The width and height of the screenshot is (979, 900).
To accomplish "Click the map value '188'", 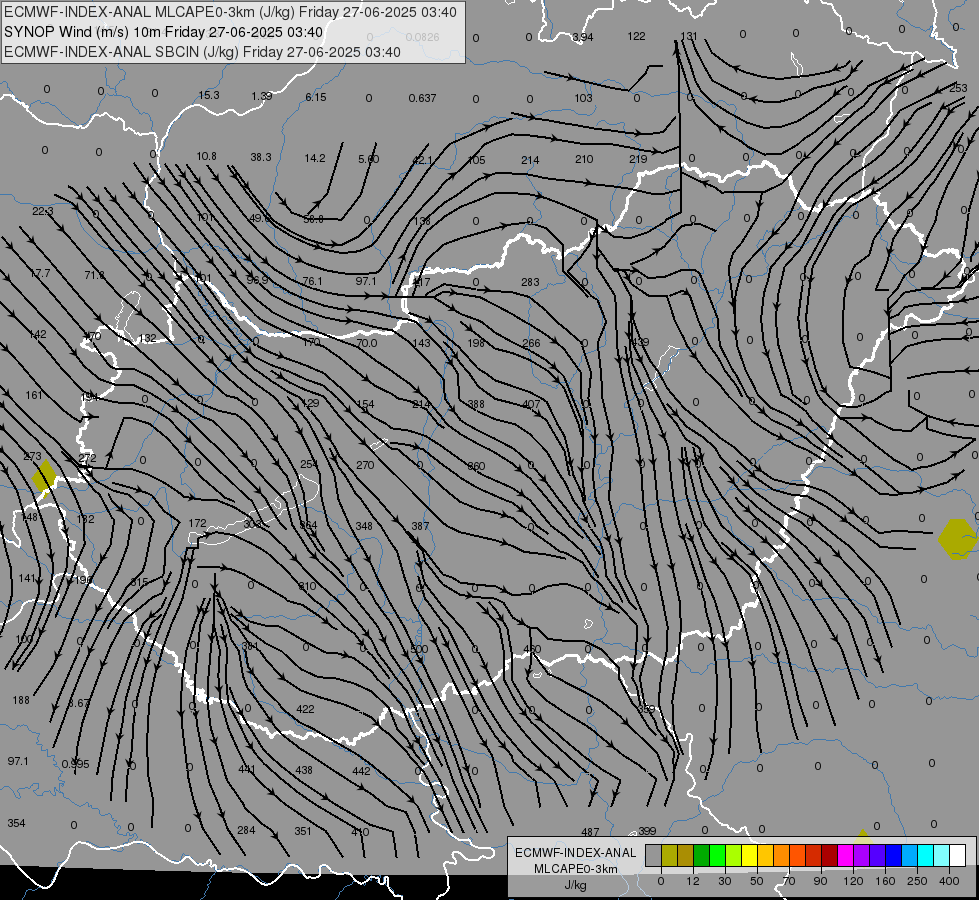I will point(21,700).
